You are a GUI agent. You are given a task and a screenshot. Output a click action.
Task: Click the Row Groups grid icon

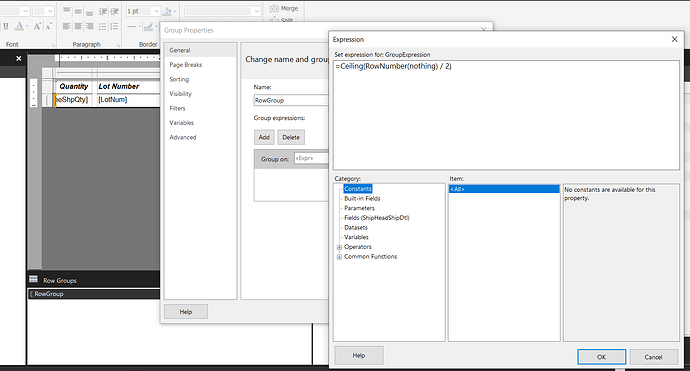coord(33,279)
